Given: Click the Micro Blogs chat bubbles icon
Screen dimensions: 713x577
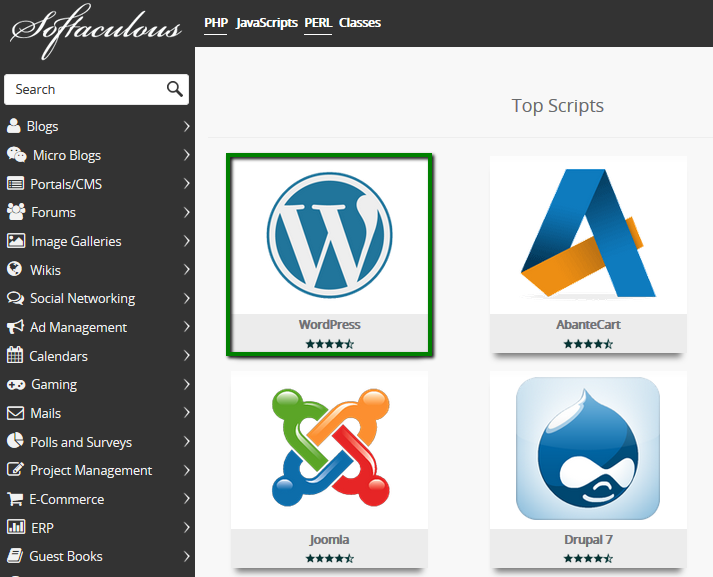Looking at the screenshot, I should click(17, 155).
